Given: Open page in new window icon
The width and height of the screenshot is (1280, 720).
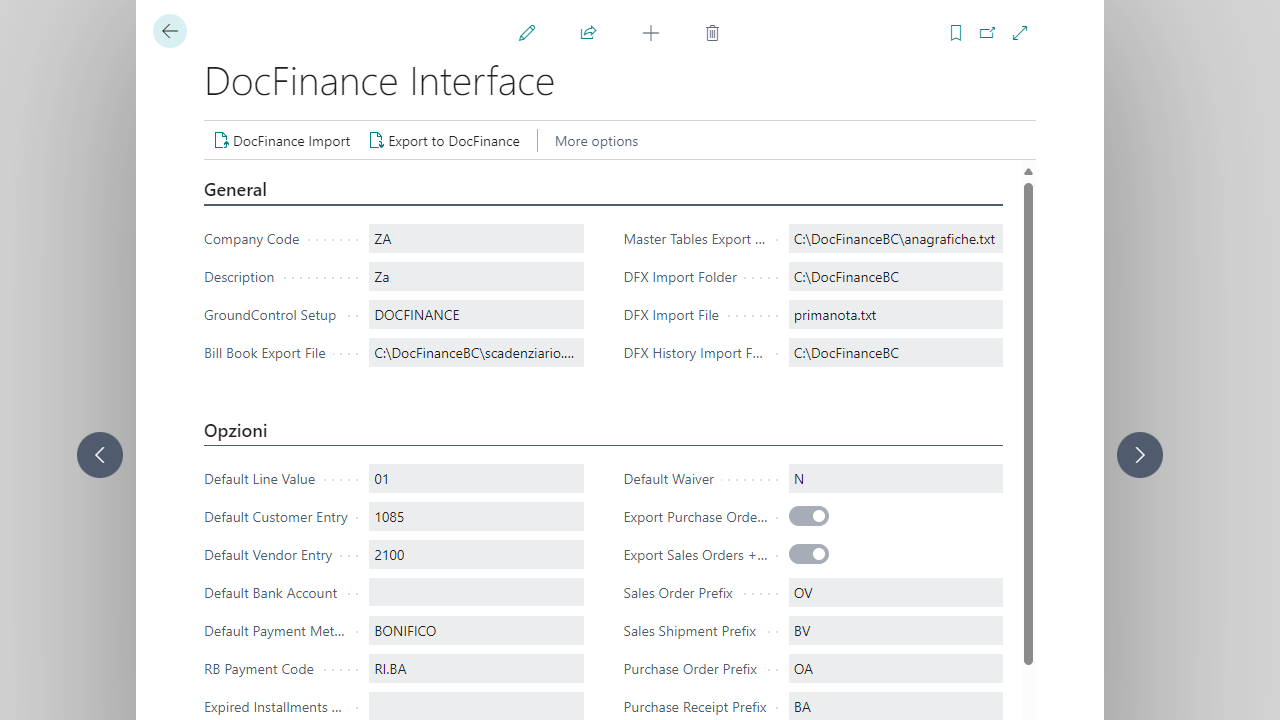Looking at the screenshot, I should [x=987, y=33].
